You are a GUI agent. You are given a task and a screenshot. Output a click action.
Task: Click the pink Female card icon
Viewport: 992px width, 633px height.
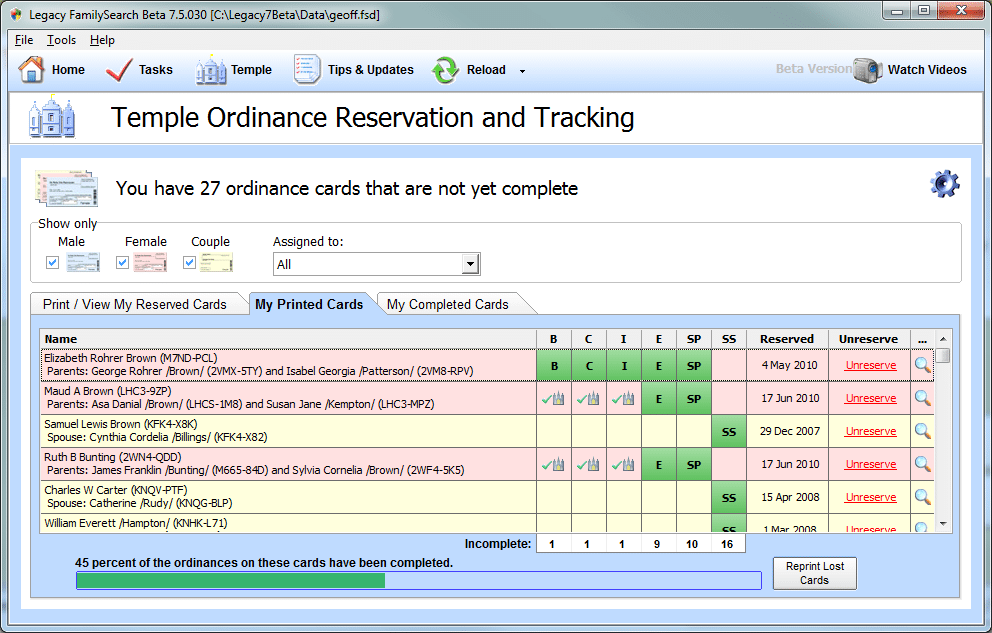pyautogui.click(x=151, y=262)
